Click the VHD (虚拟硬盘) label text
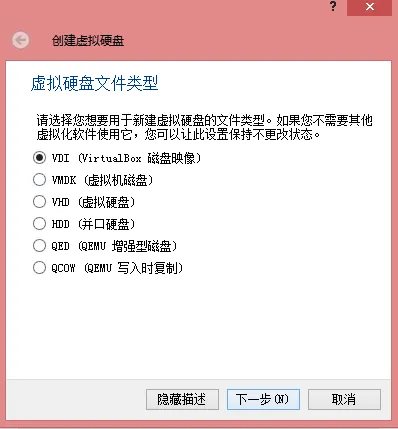398x429 pixels. click(93, 202)
